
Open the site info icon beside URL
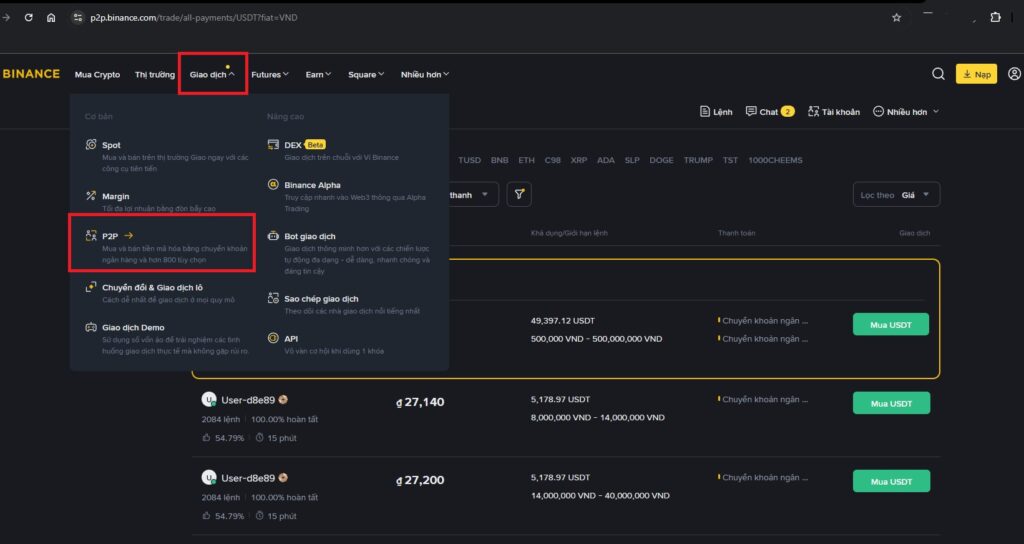[78, 18]
